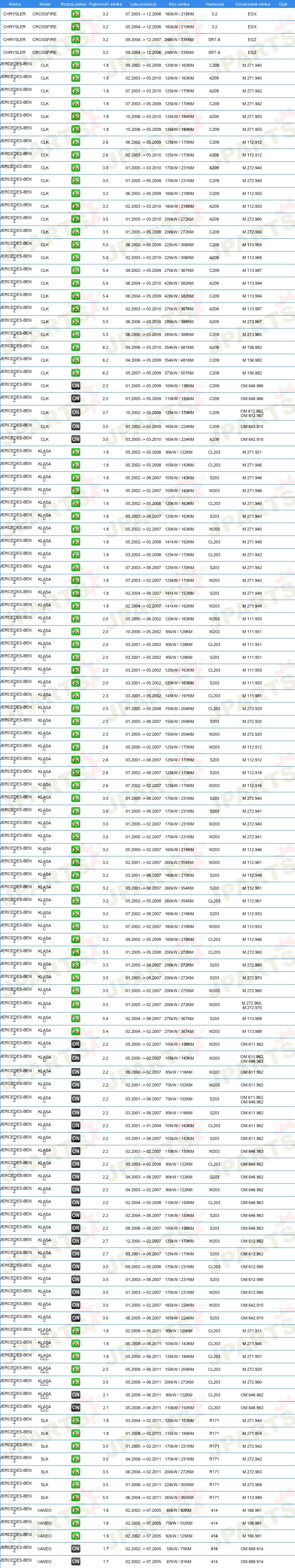This screenshot has height=1568, width=295.
Task: Click diesel icon in Klasa C 09.2000 85kW row
Action: [x=75, y=1072]
